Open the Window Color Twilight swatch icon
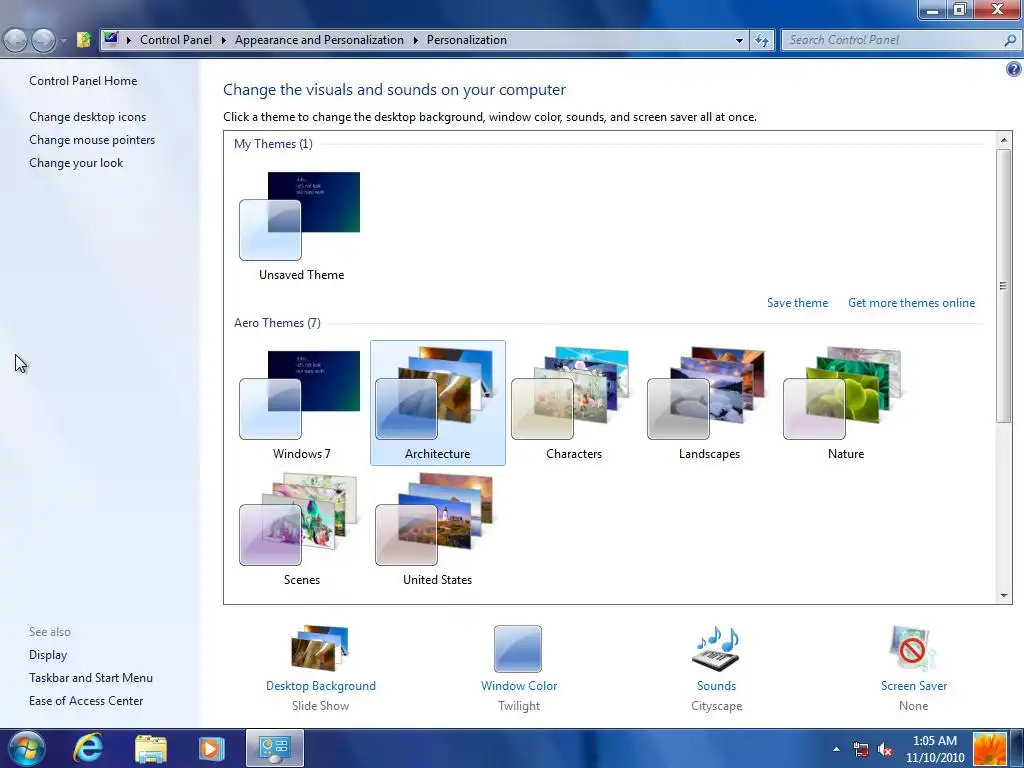Screen dimensions: 1024x768 coord(518,648)
